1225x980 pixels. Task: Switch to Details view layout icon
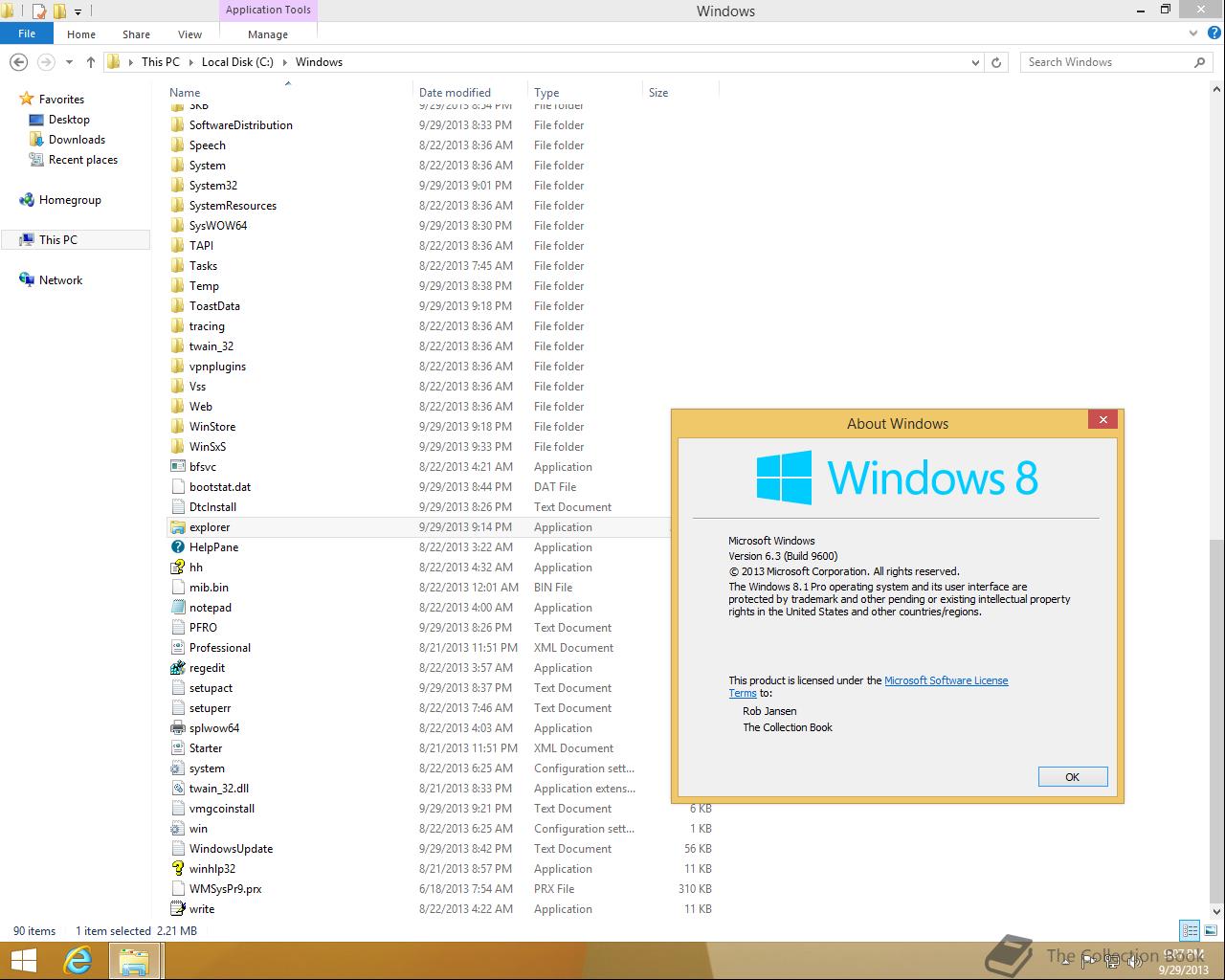(x=1190, y=930)
